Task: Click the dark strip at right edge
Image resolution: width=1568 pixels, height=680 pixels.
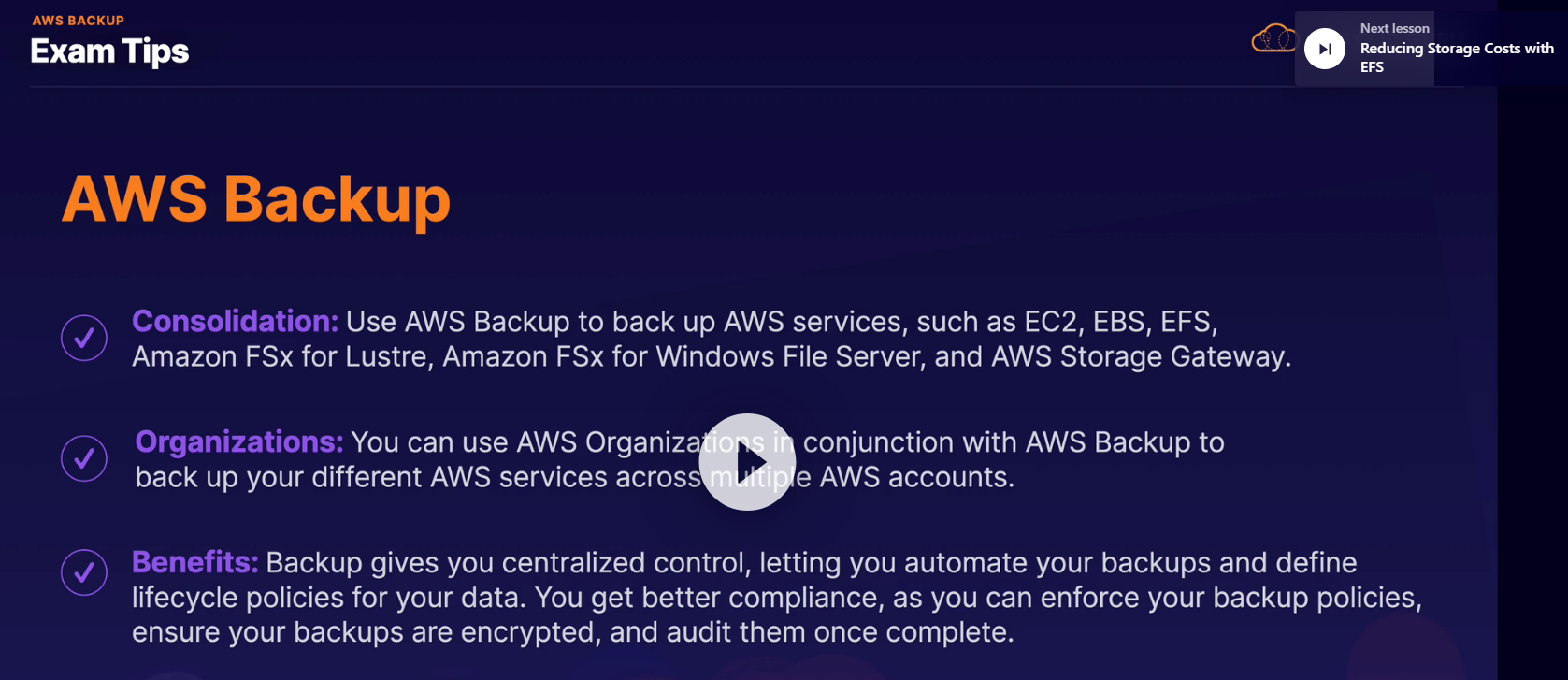Action: coord(1532,374)
